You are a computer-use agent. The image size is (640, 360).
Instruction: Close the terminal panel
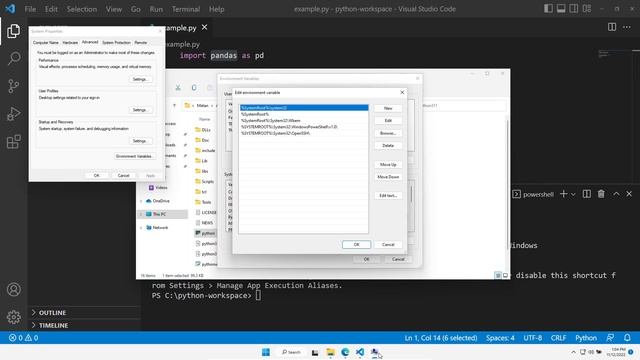pyautogui.click(x=629, y=194)
